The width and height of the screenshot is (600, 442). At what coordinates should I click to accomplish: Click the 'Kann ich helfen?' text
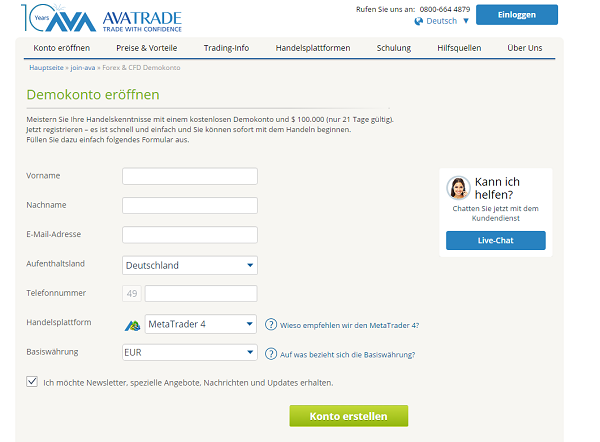pyautogui.click(x=497, y=188)
